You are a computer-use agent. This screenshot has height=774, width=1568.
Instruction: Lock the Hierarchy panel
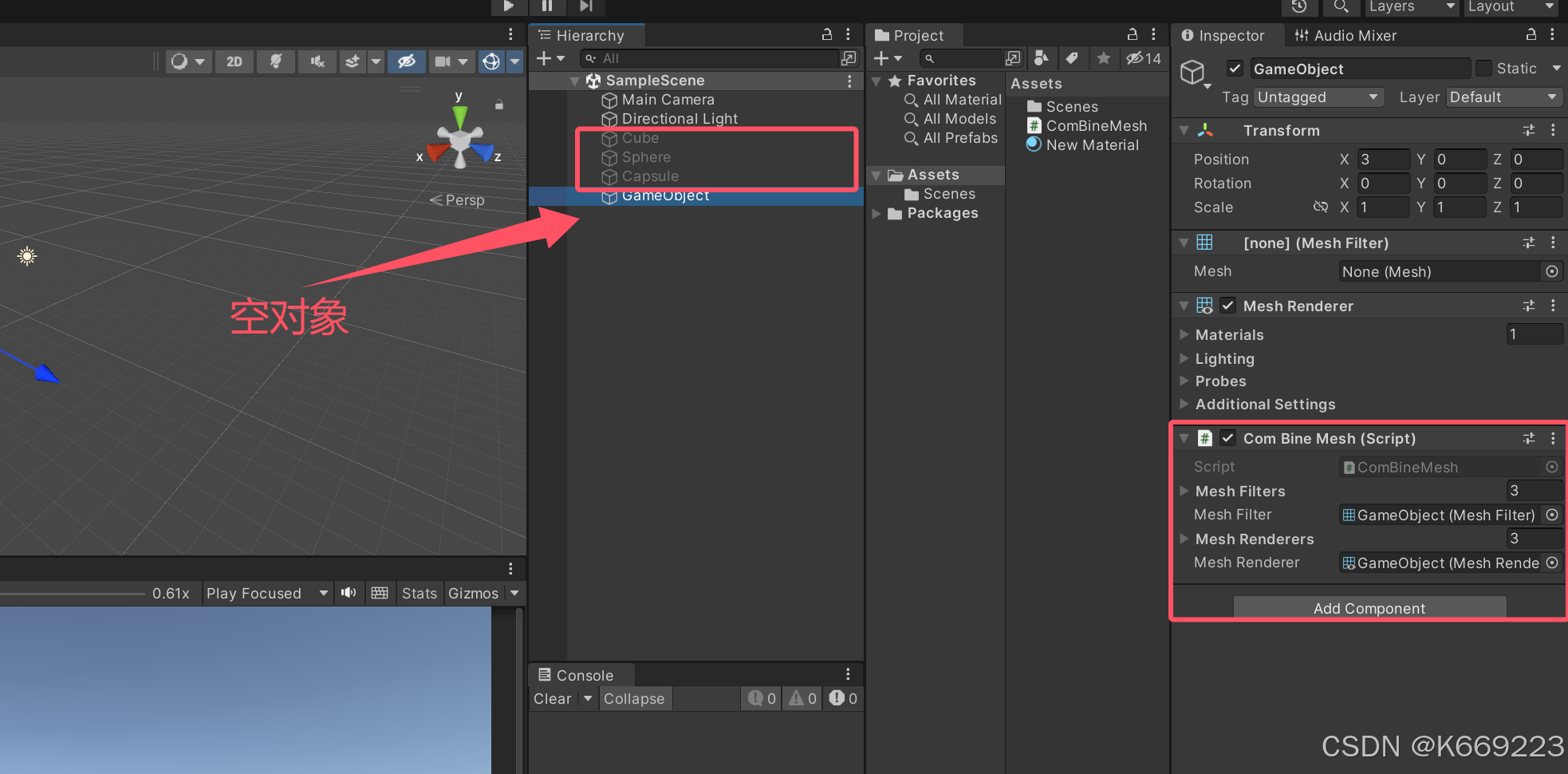(x=827, y=34)
